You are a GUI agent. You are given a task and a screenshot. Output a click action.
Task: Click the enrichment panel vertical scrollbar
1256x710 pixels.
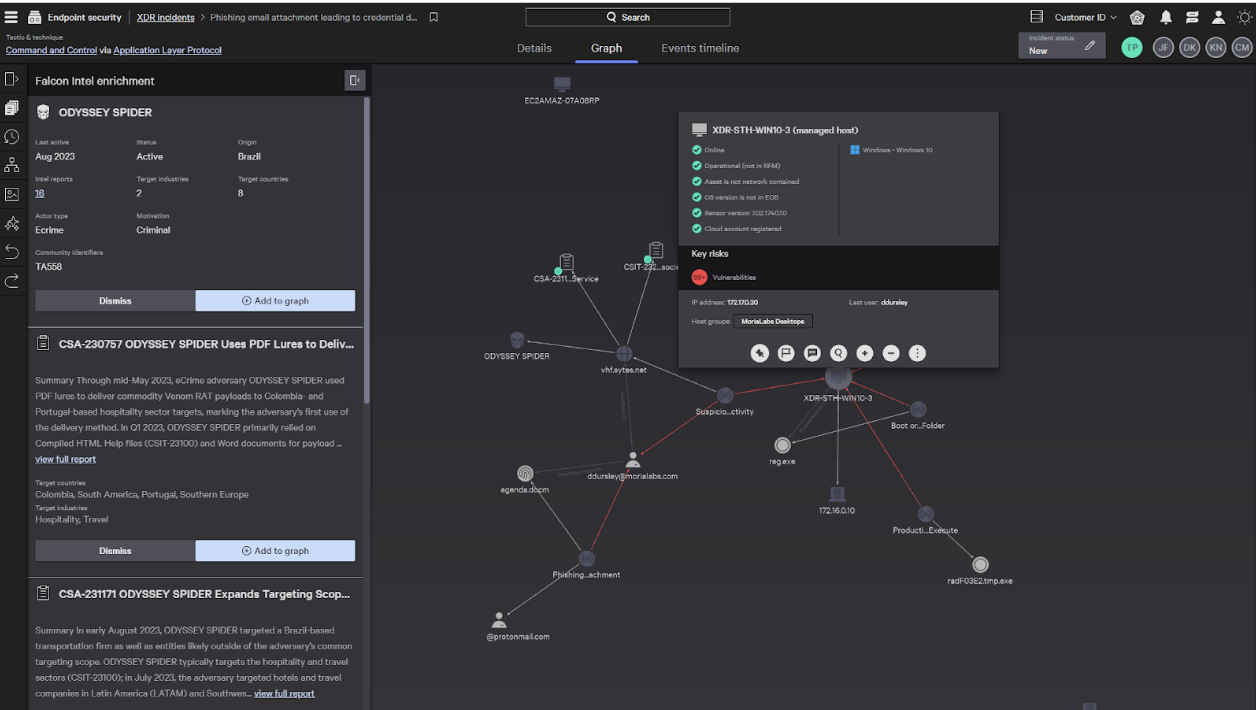pos(367,250)
